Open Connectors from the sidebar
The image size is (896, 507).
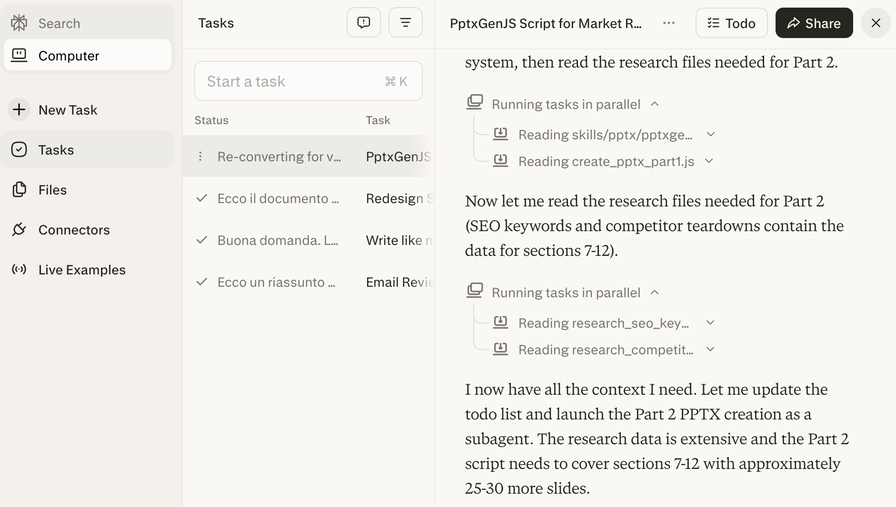click(x=74, y=230)
